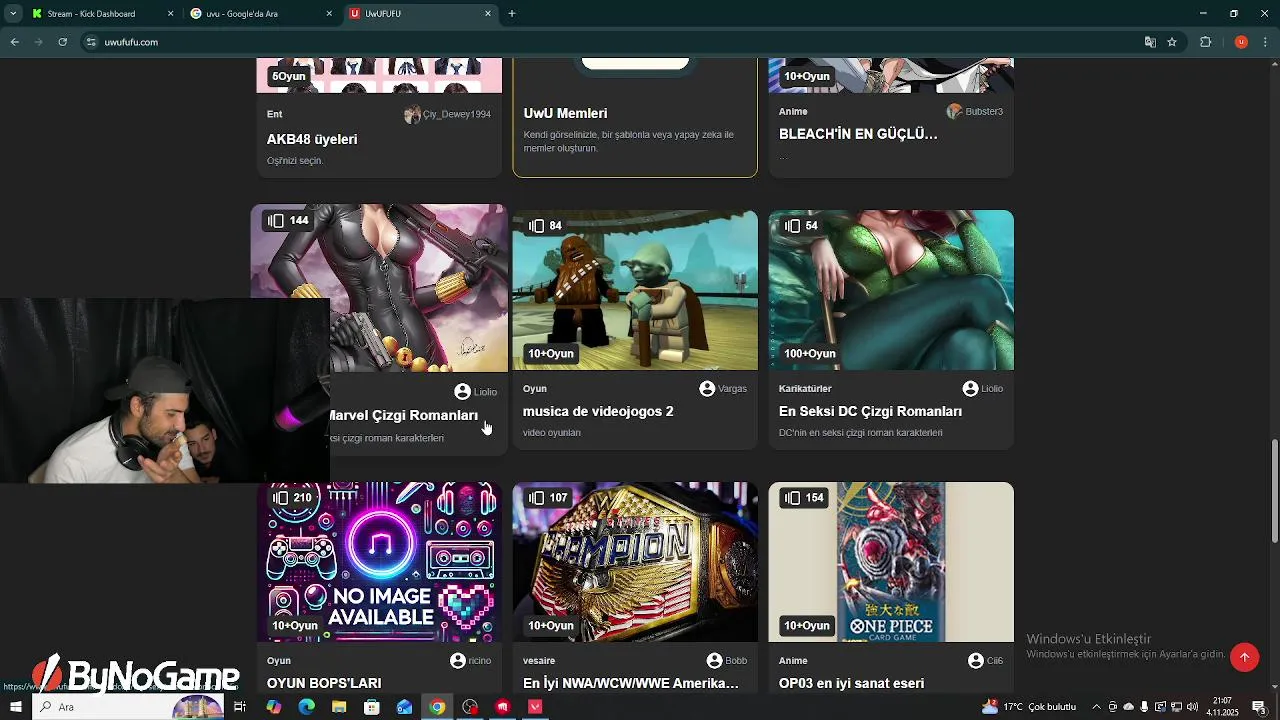The width and height of the screenshot is (1280, 720).
Task: Switch to uvu - Google'da Ara tab
Action: [260, 14]
